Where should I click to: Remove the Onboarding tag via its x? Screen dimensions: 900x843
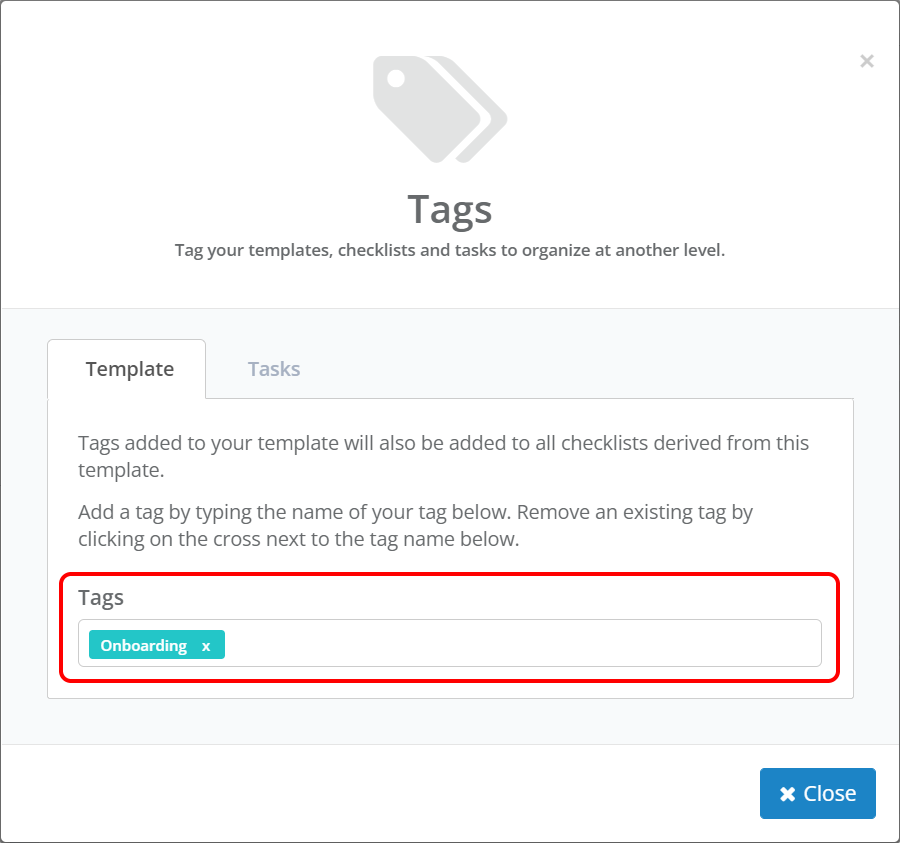(206, 647)
